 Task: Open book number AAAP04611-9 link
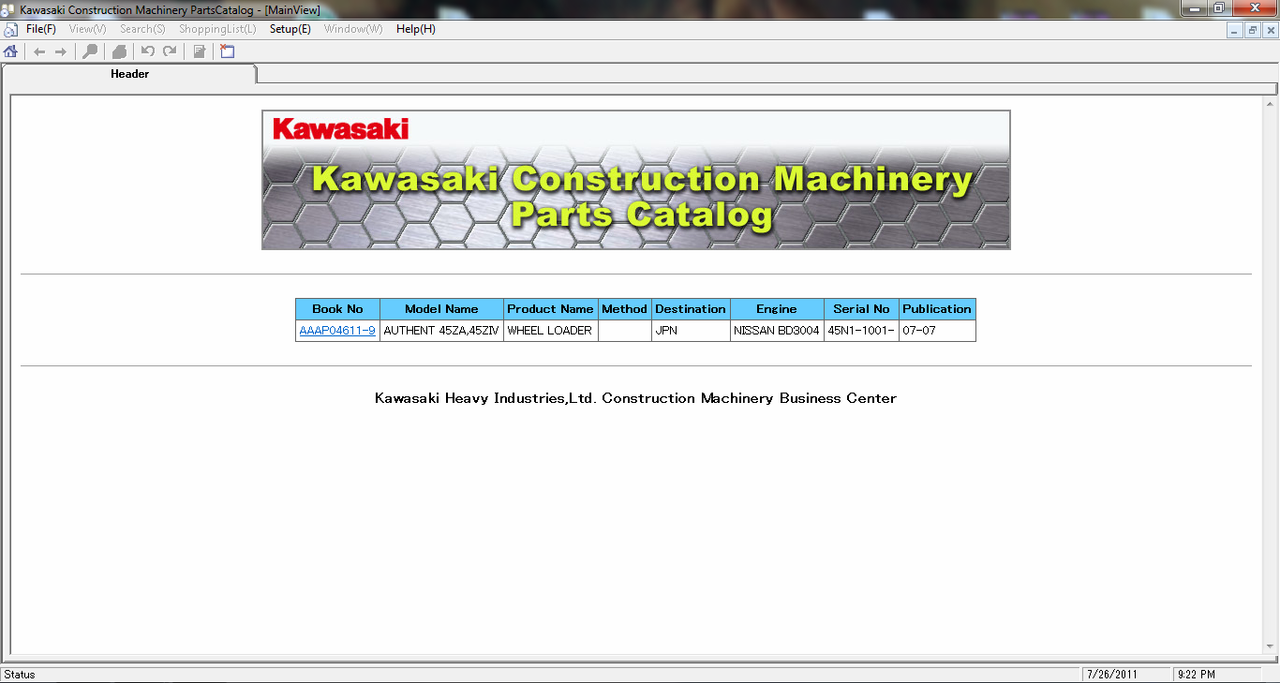tap(337, 330)
